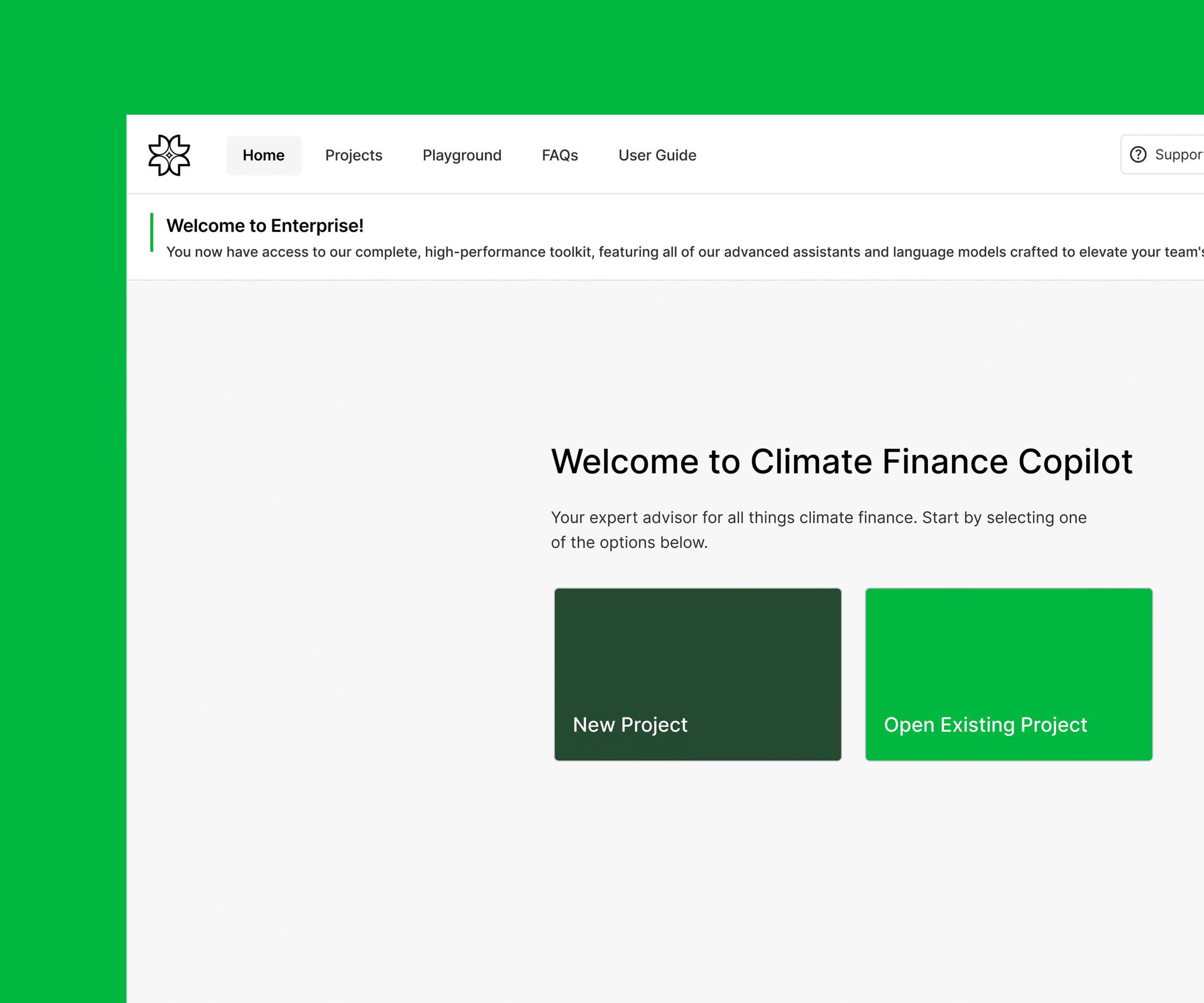Open the User Guide
This screenshot has height=1003, width=1204.
pyautogui.click(x=657, y=155)
